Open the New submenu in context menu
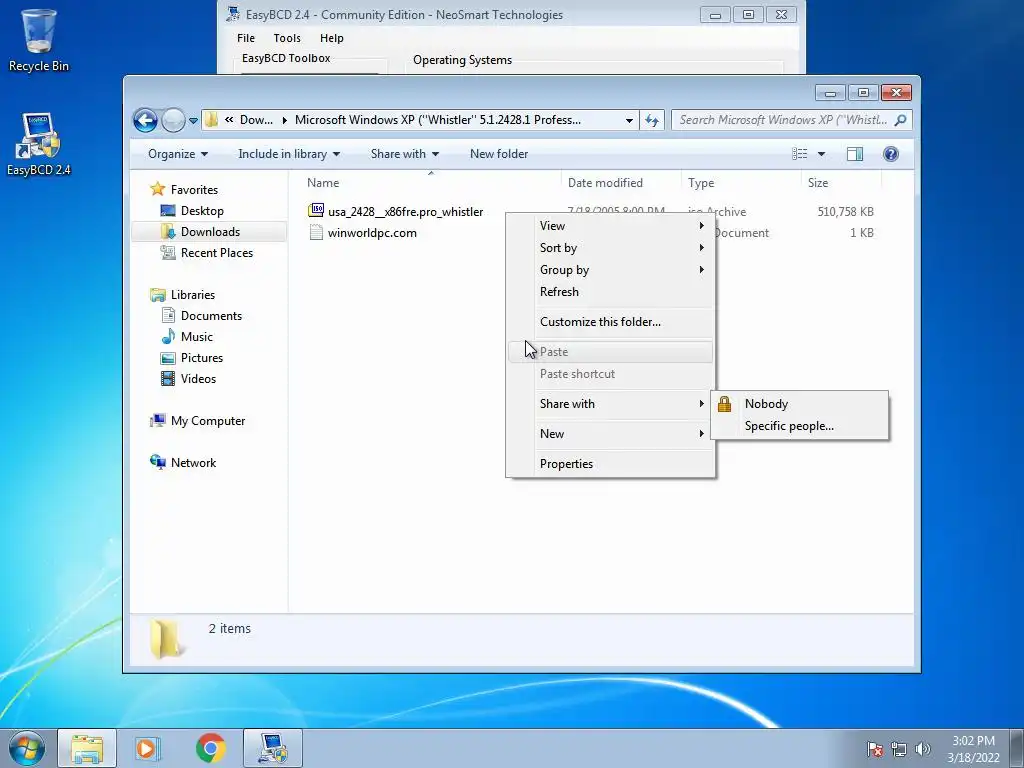Screen dimensions: 1024x768 [x=610, y=434]
